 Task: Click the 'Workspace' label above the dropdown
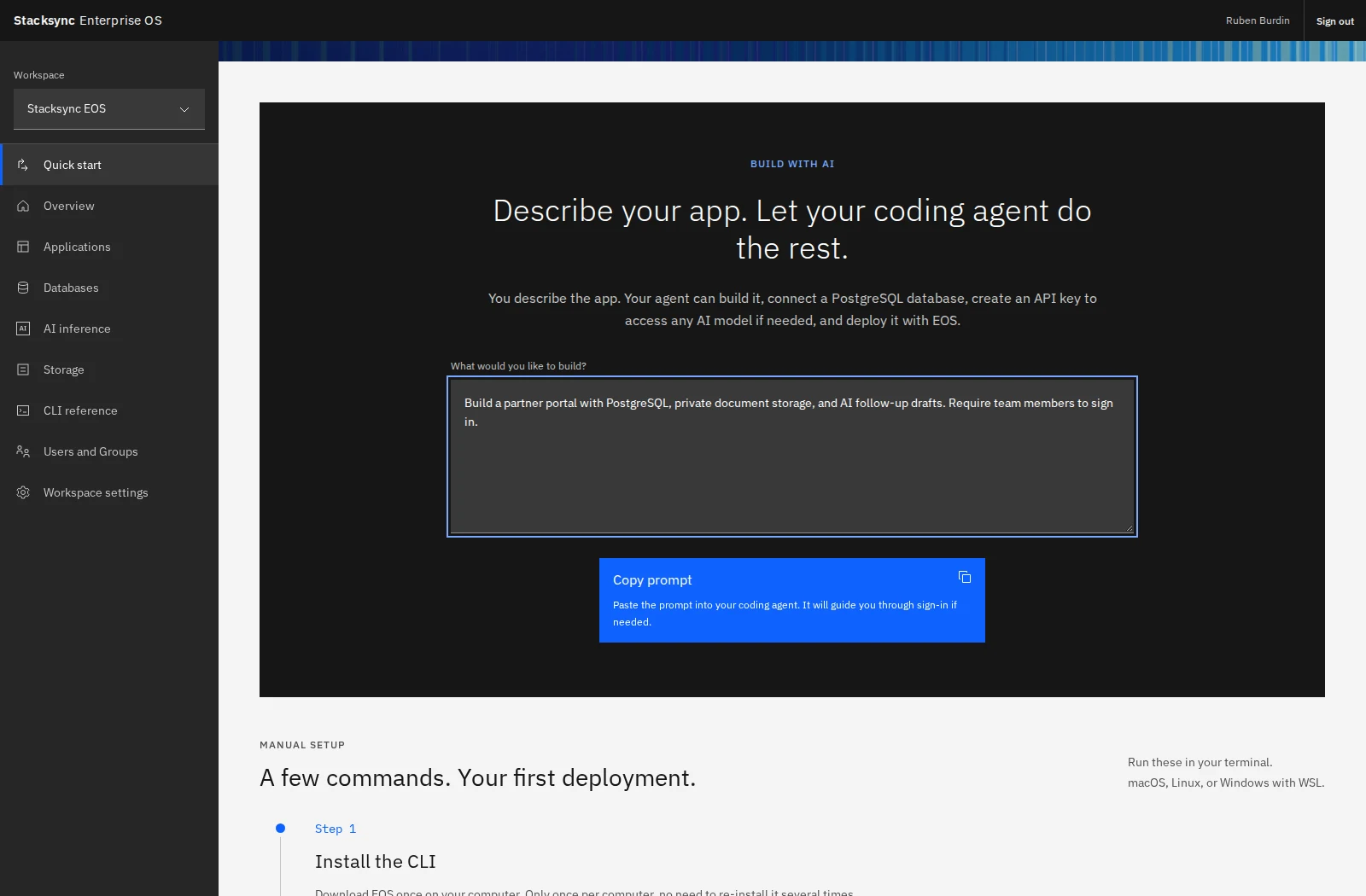pos(39,75)
